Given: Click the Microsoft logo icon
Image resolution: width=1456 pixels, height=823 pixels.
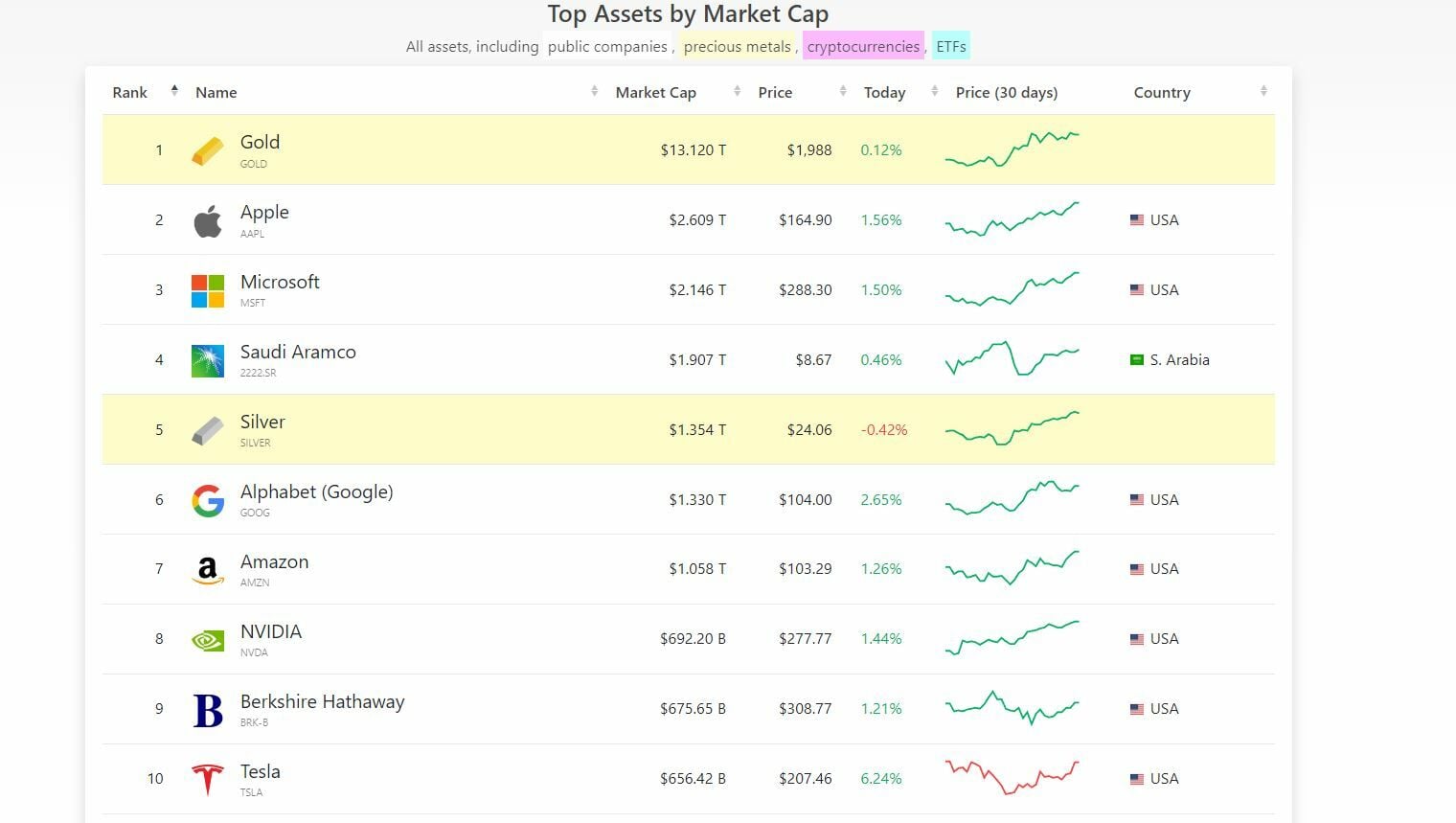Looking at the screenshot, I should pos(208,290).
